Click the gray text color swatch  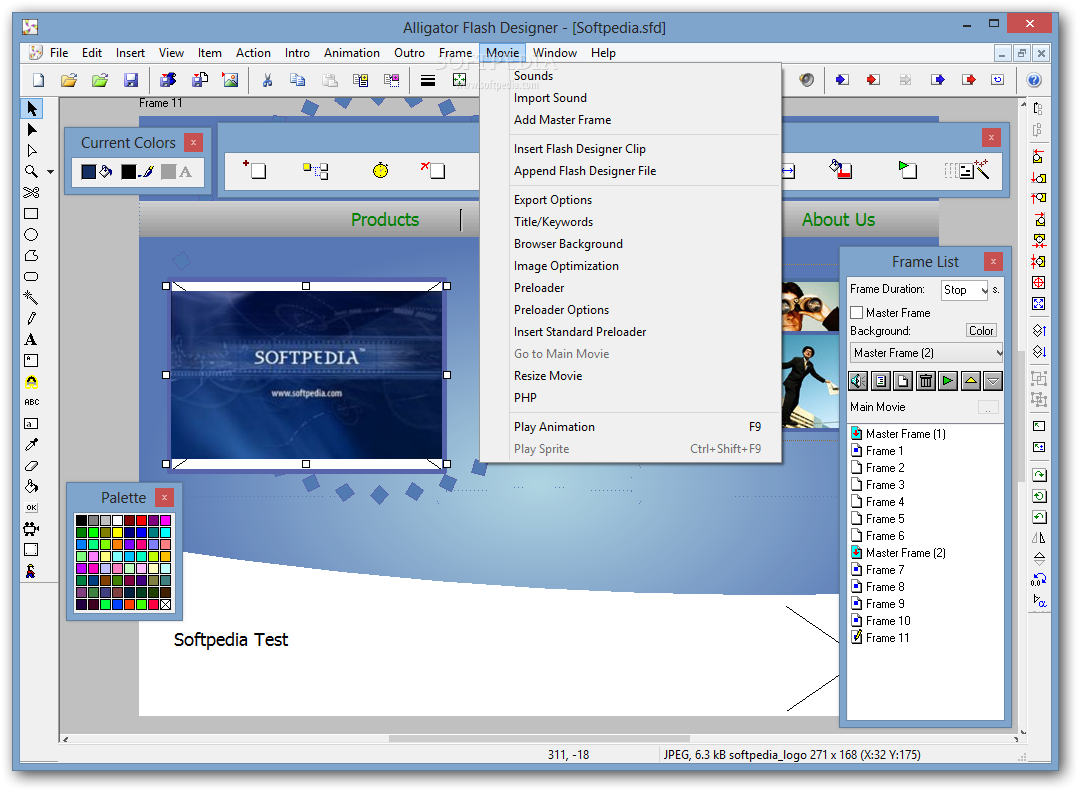pyautogui.click(x=168, y=171)
